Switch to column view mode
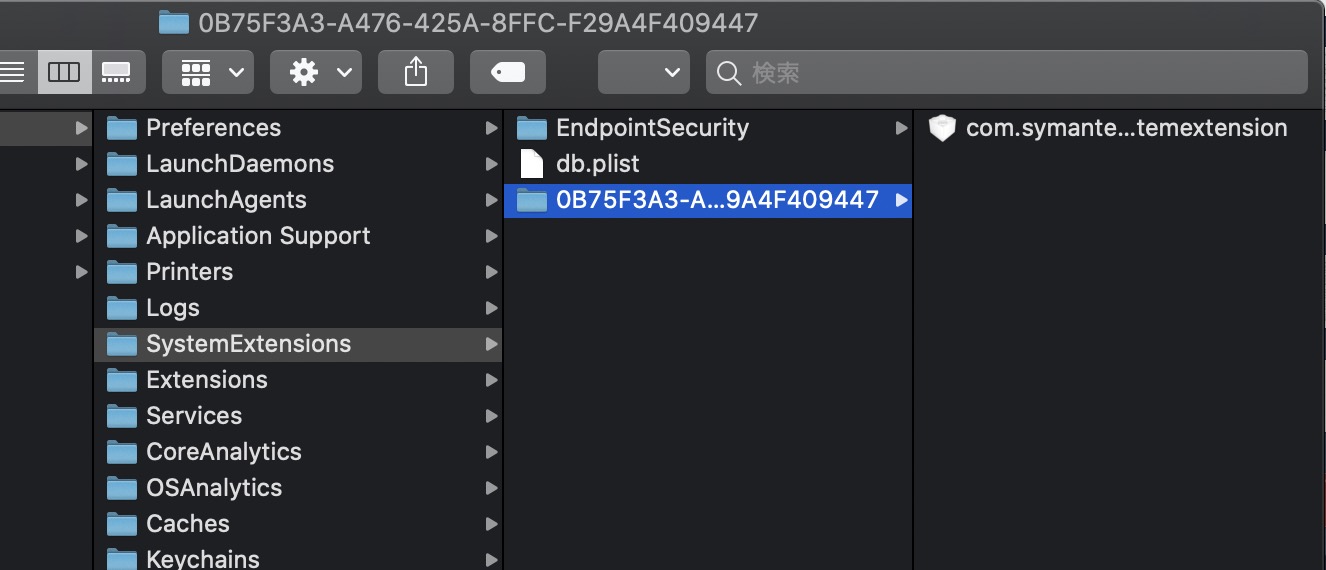1326x570 pixels. [x=64, y=72]
